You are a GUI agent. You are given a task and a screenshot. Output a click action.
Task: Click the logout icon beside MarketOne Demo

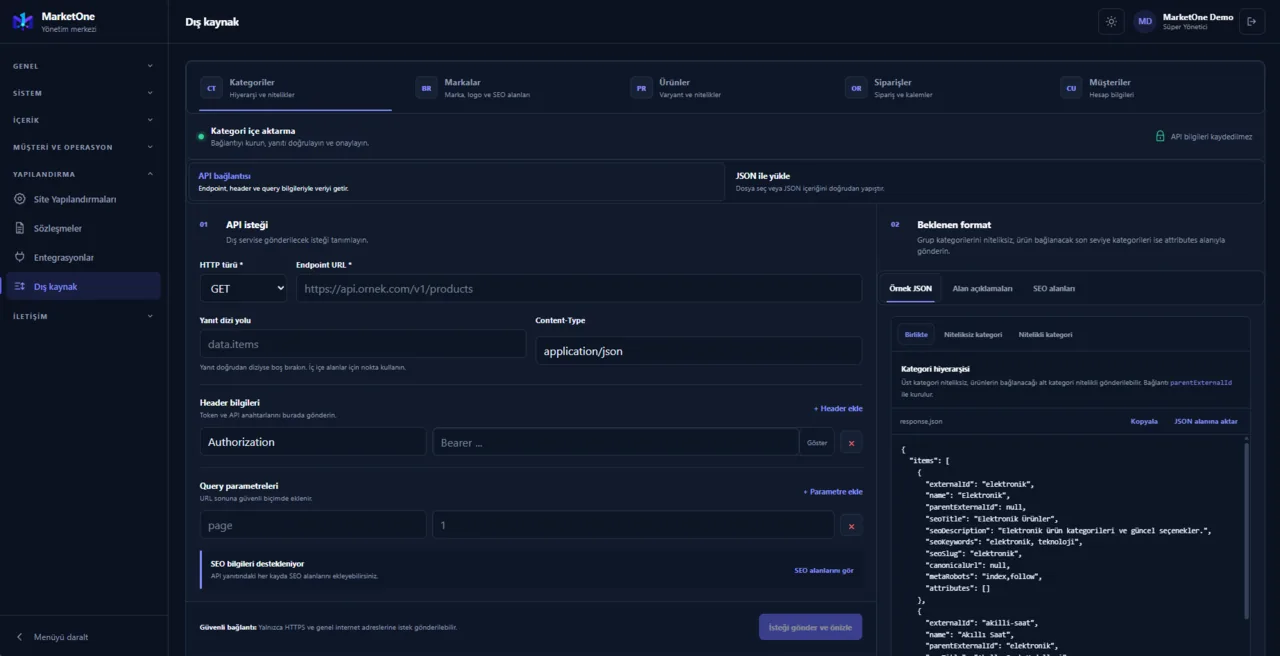(1251, 21)
